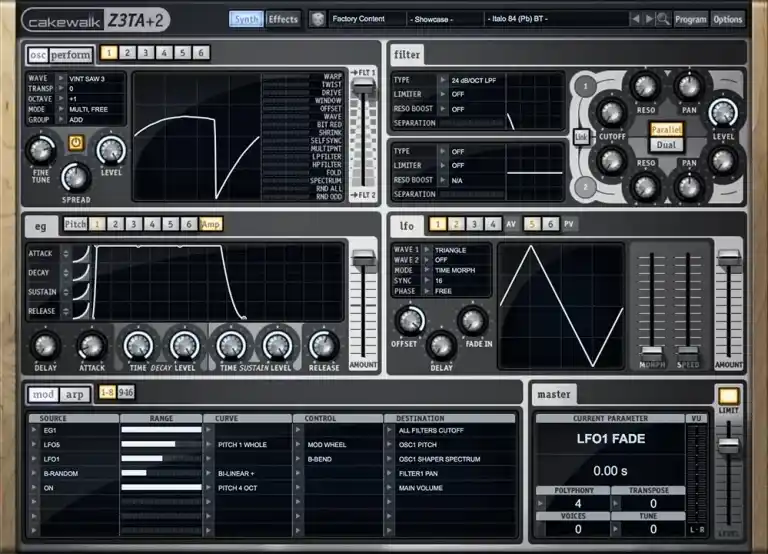Click the LFO Offset knob
This screenshot has height=554, width=768.
[409, 320]
